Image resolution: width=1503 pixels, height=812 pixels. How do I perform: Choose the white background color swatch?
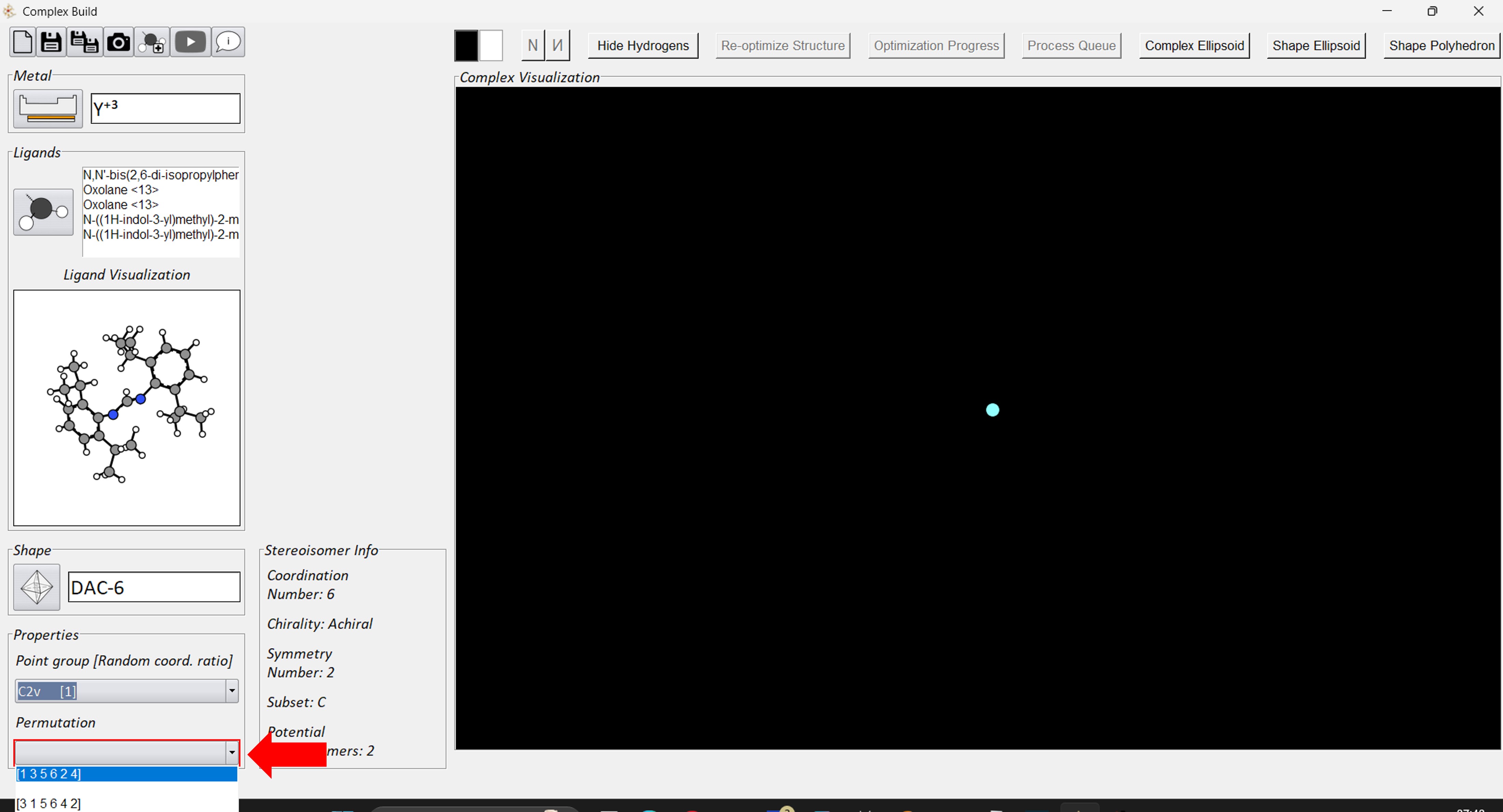coord(491,45)
